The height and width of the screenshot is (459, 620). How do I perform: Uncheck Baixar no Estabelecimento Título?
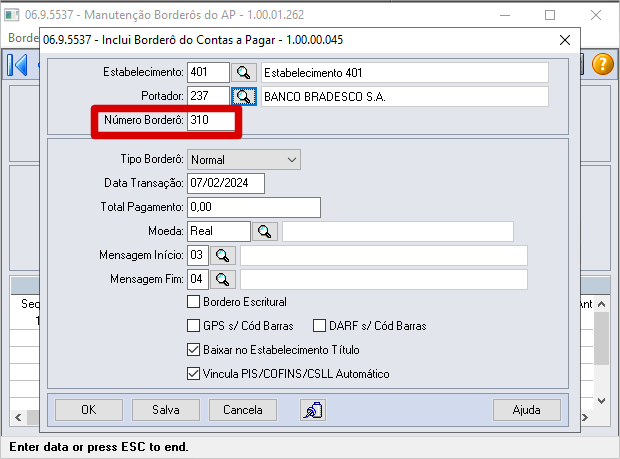pos(194,350)
